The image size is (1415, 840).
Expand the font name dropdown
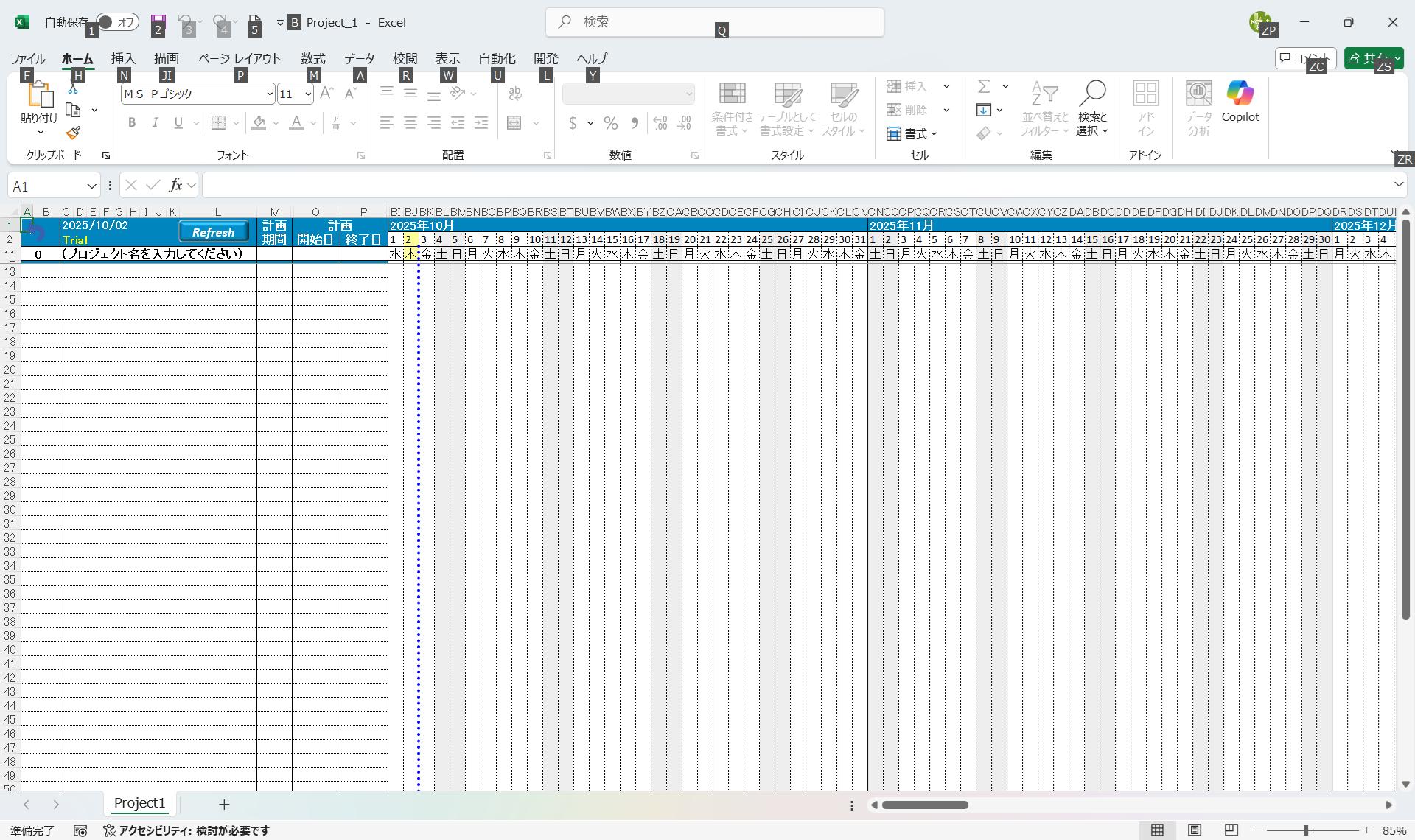[269, 94]
